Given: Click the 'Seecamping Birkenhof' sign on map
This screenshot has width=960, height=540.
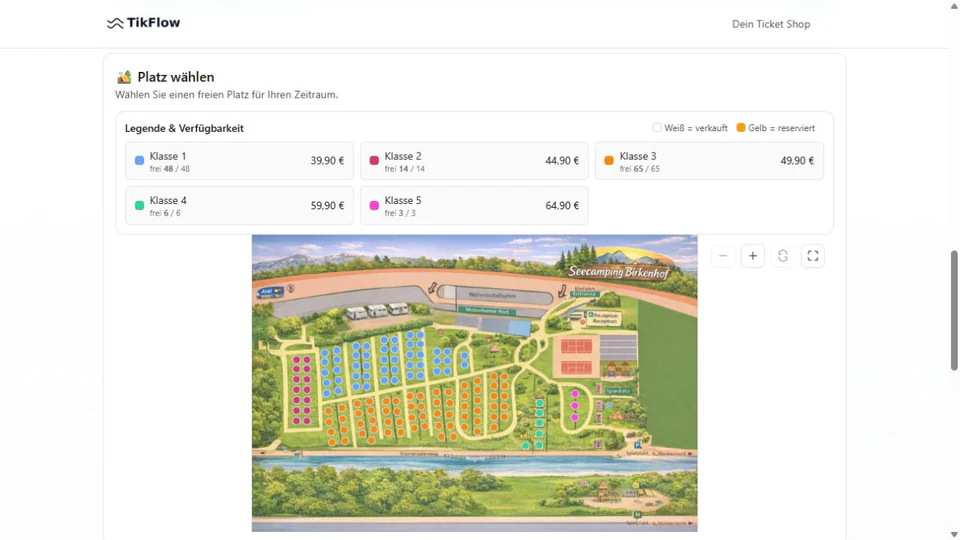Looking at the screenshot, I should click(x=618, y=272).
